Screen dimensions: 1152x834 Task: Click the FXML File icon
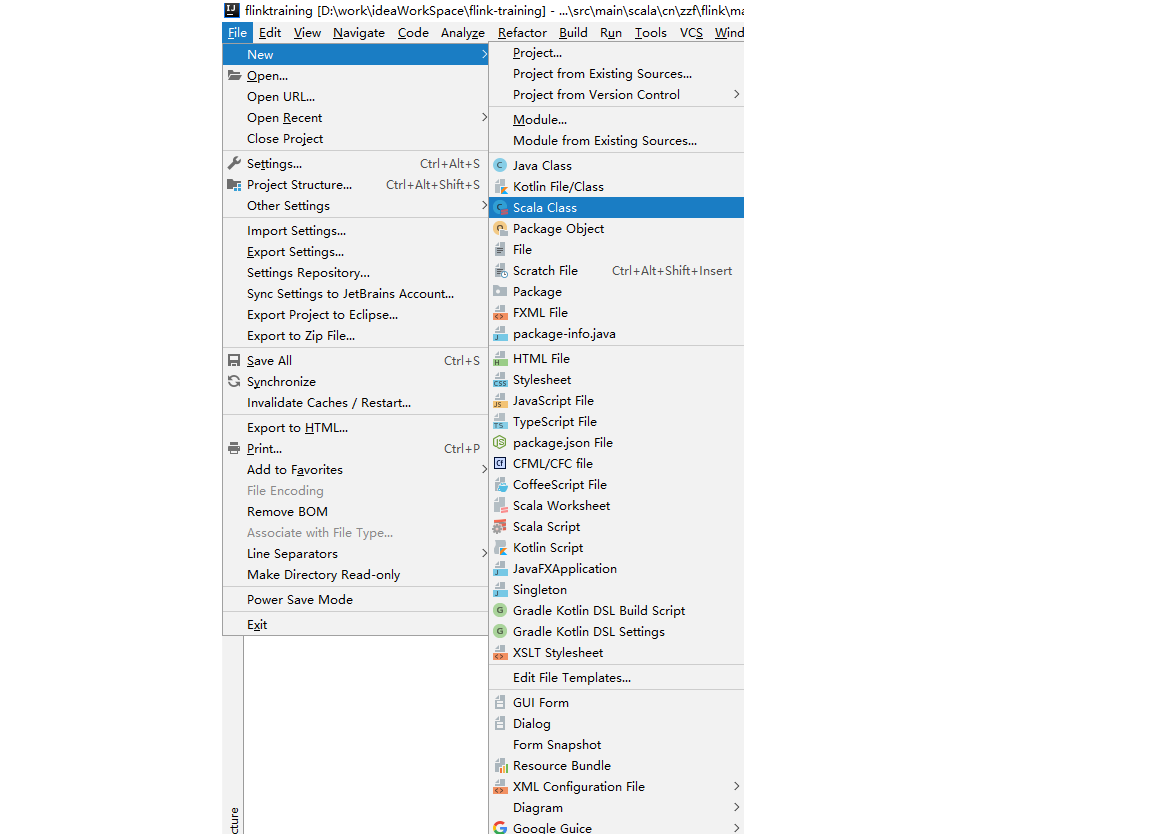coord(500,312)
